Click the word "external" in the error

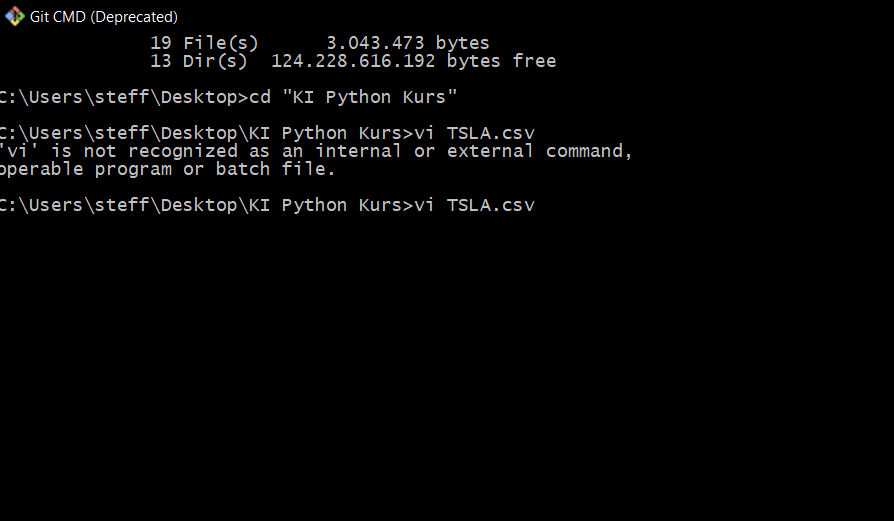point(490,151)
